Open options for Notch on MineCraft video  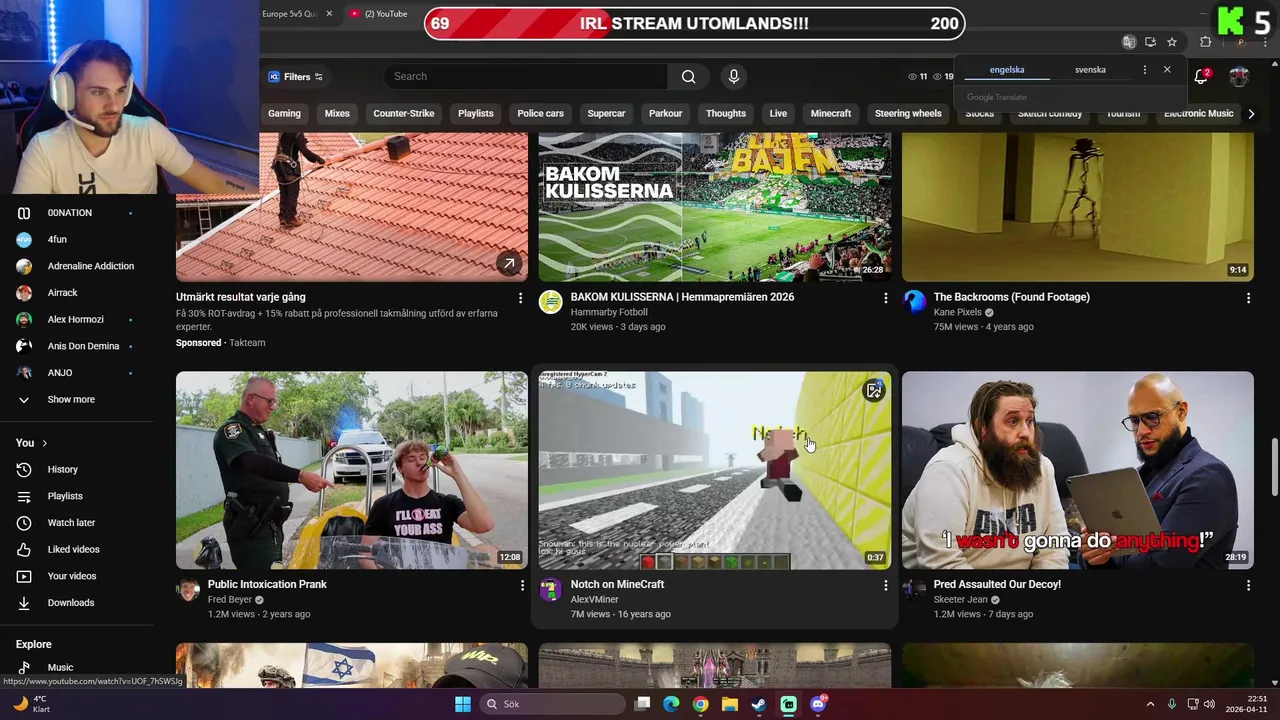coord(885,585)
